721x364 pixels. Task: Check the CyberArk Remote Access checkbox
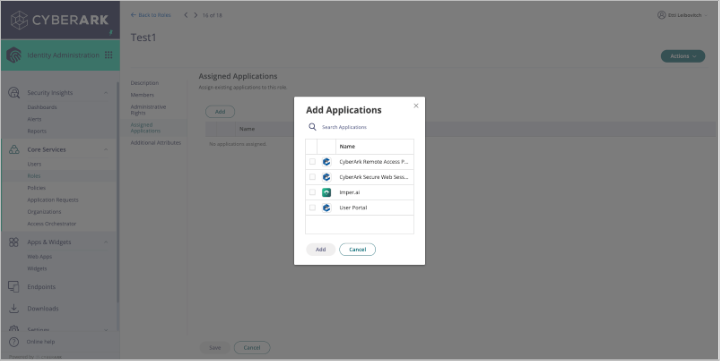[312, 162]
